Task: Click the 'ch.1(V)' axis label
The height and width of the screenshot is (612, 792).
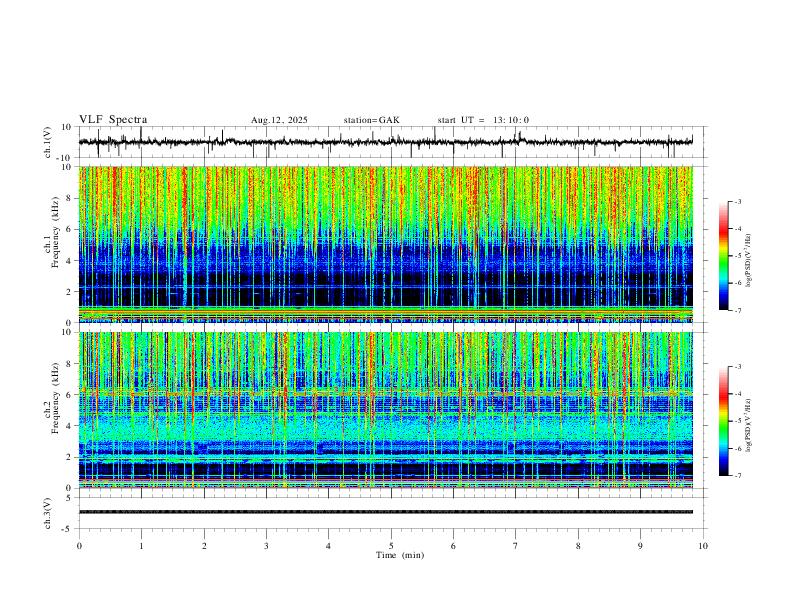Action: (x=48, y=142)
